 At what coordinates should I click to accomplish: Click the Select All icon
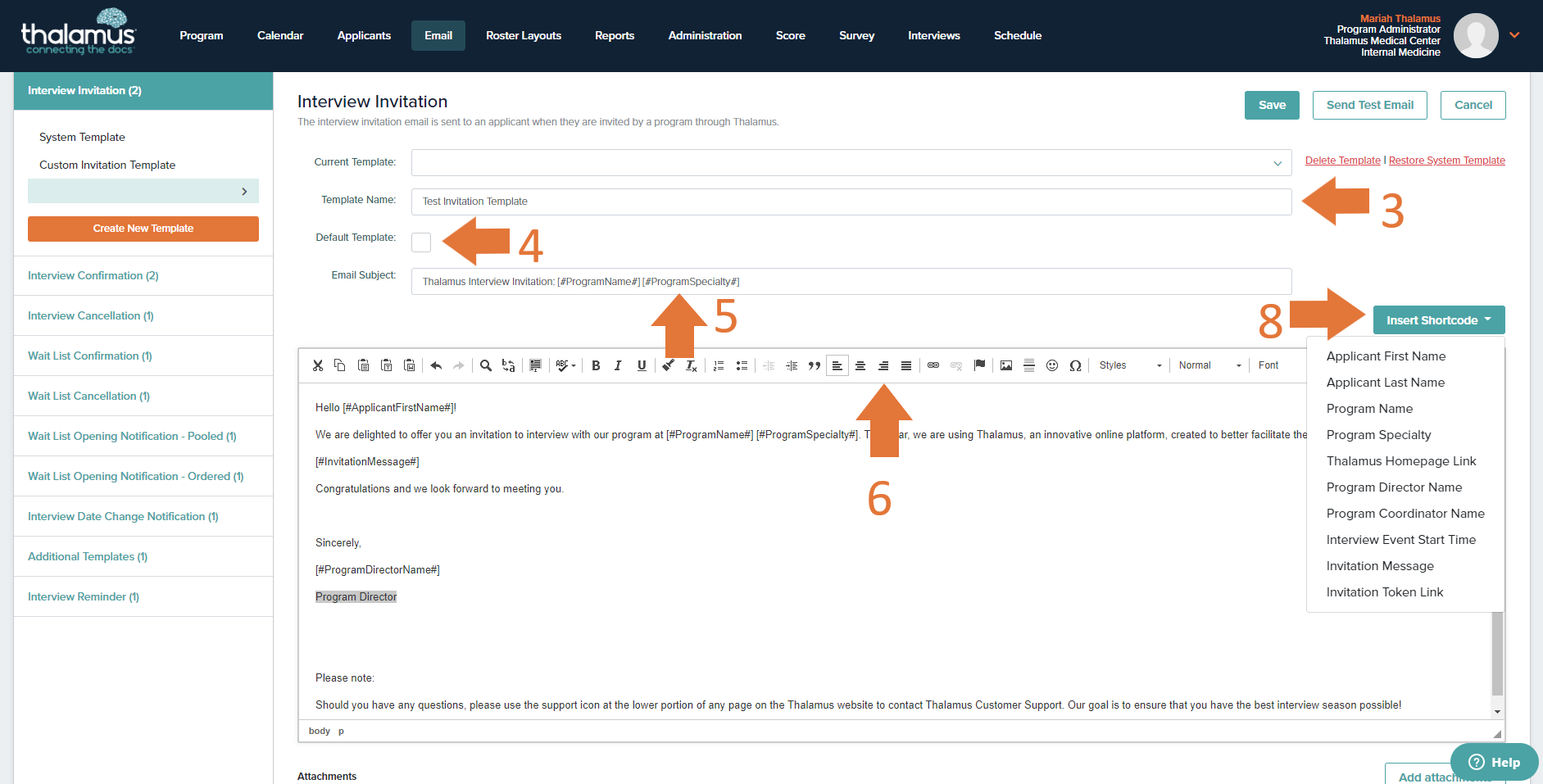tap(535, 365)
